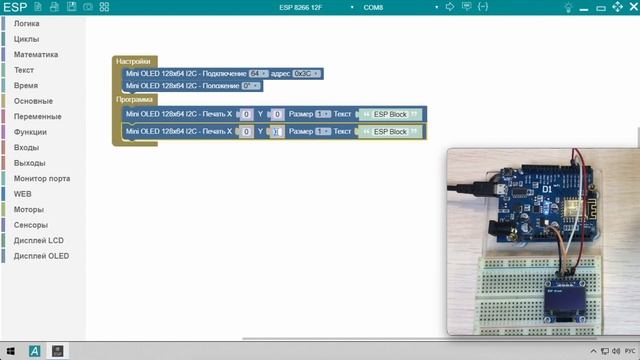Click the webcam preview of the ESP board

click(x=543, y=242)
